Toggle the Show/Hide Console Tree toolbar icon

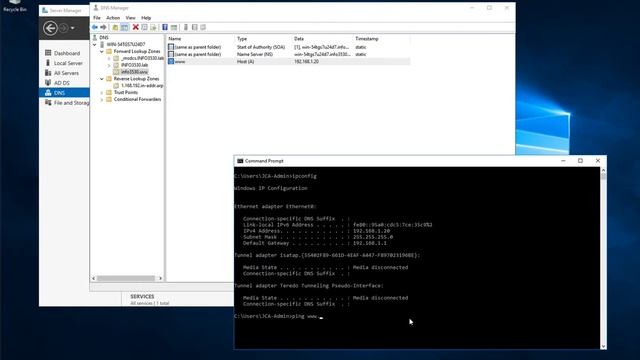pyautogui.click(x=124, y=27)
